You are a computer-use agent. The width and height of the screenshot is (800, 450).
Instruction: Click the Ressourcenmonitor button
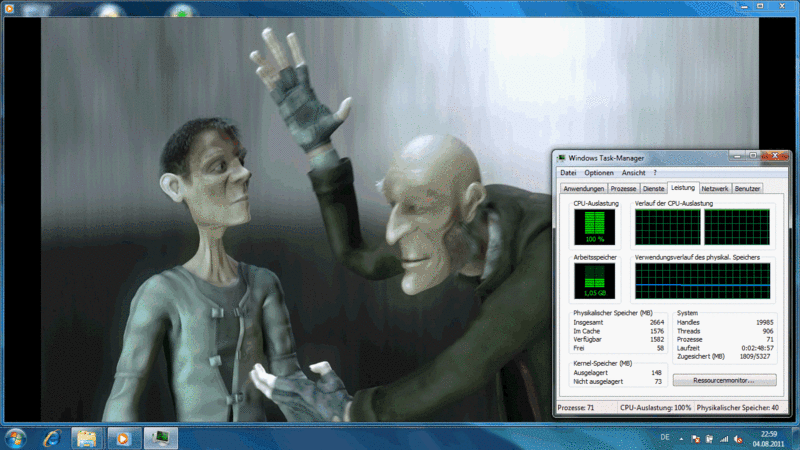(724, 380)
